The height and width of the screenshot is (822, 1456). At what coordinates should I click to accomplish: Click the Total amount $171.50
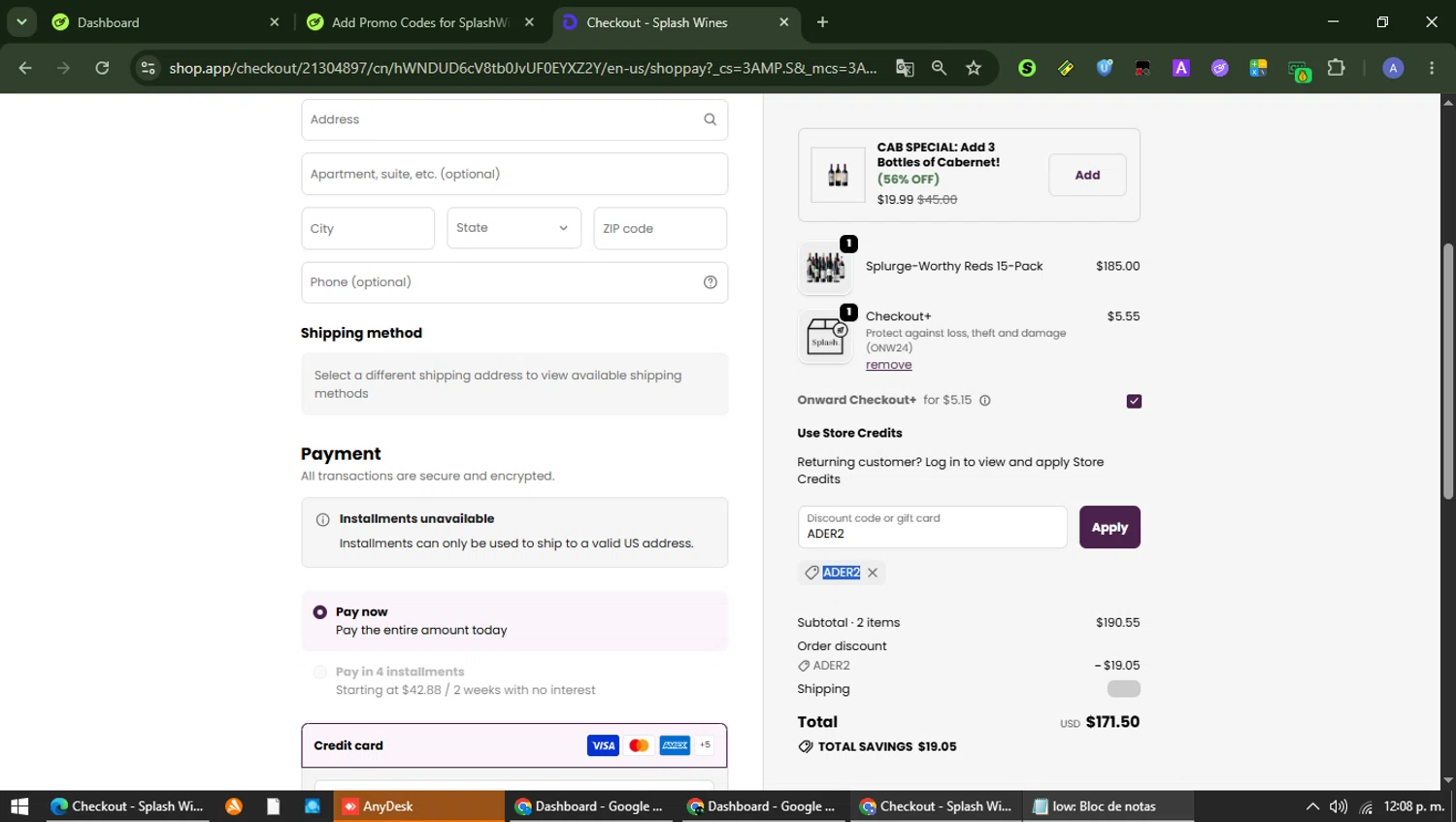[1112, 722]
